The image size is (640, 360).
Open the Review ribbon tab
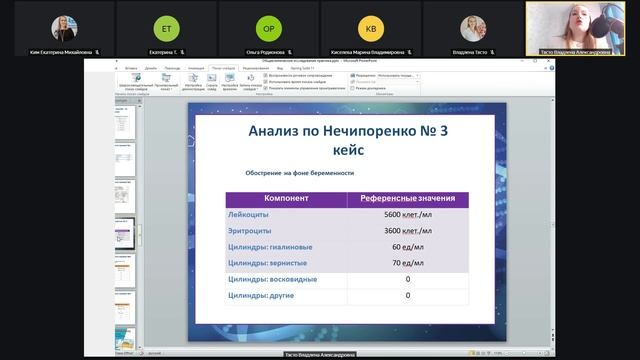(256, 68)
